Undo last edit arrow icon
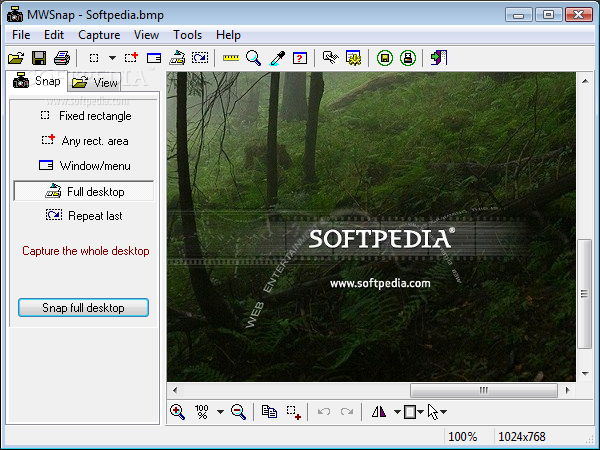This screenshot has width=600, height=450. point(324,412)
